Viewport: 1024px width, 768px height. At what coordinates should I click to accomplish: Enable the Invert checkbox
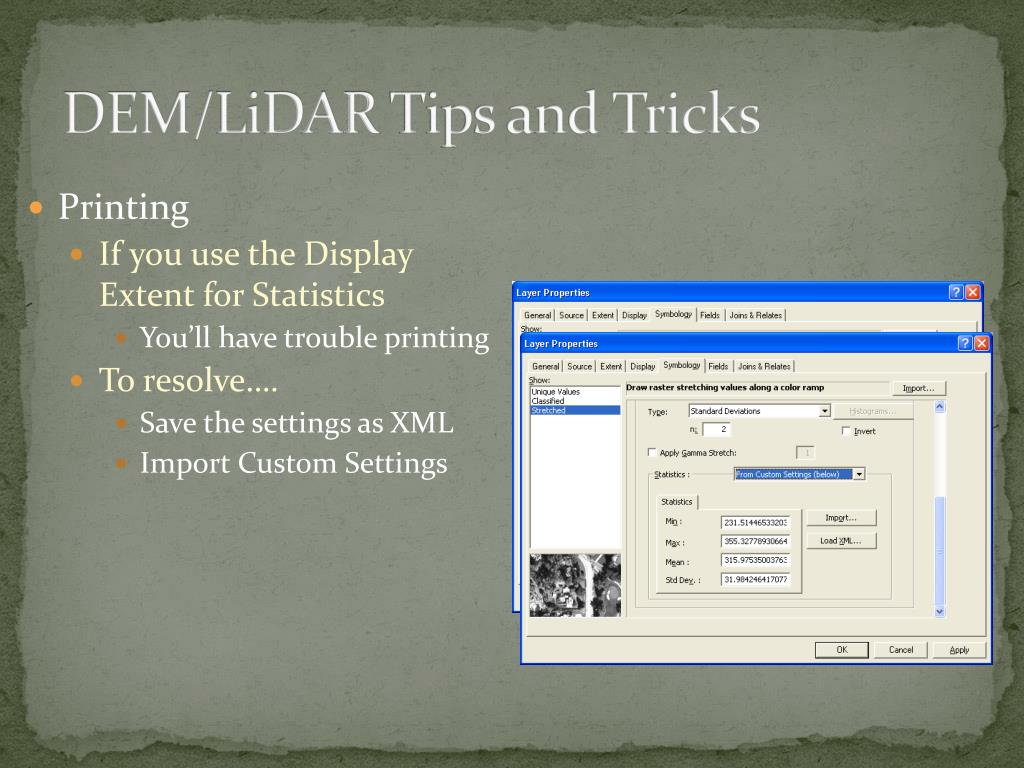pos(846,431)
